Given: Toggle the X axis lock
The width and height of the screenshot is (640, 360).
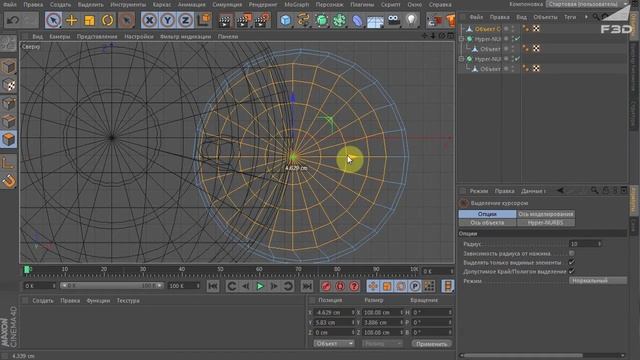Looking at the screenshot, I should (x=149, y=20).
